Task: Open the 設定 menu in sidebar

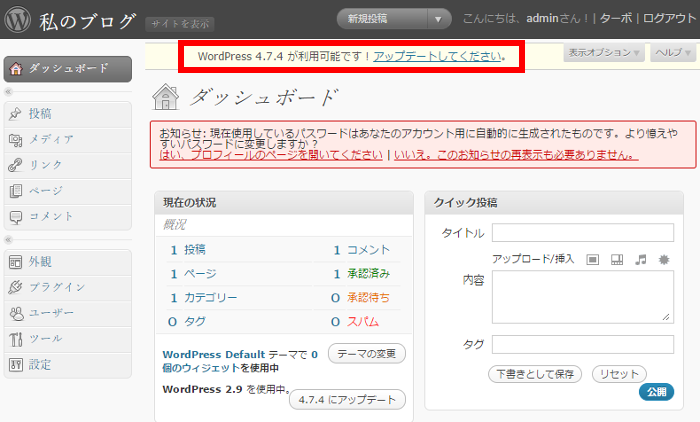Action: point(68,365)
